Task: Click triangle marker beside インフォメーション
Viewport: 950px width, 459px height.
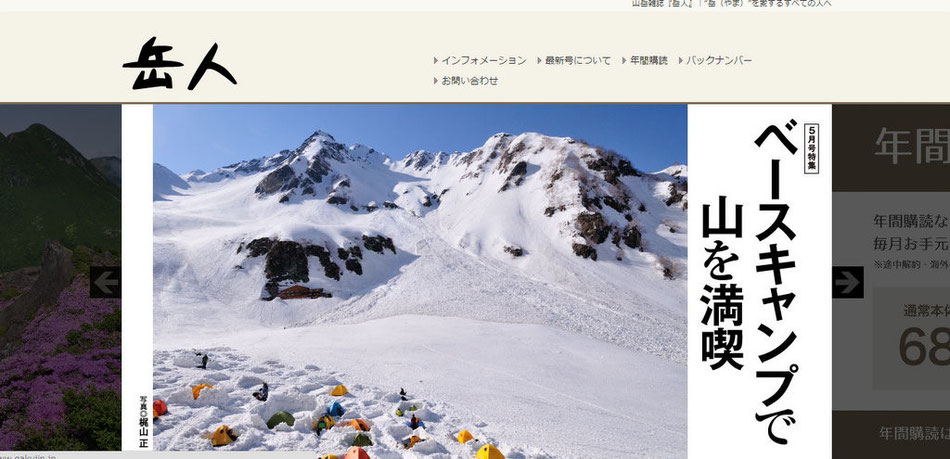Action: point(436,61)
